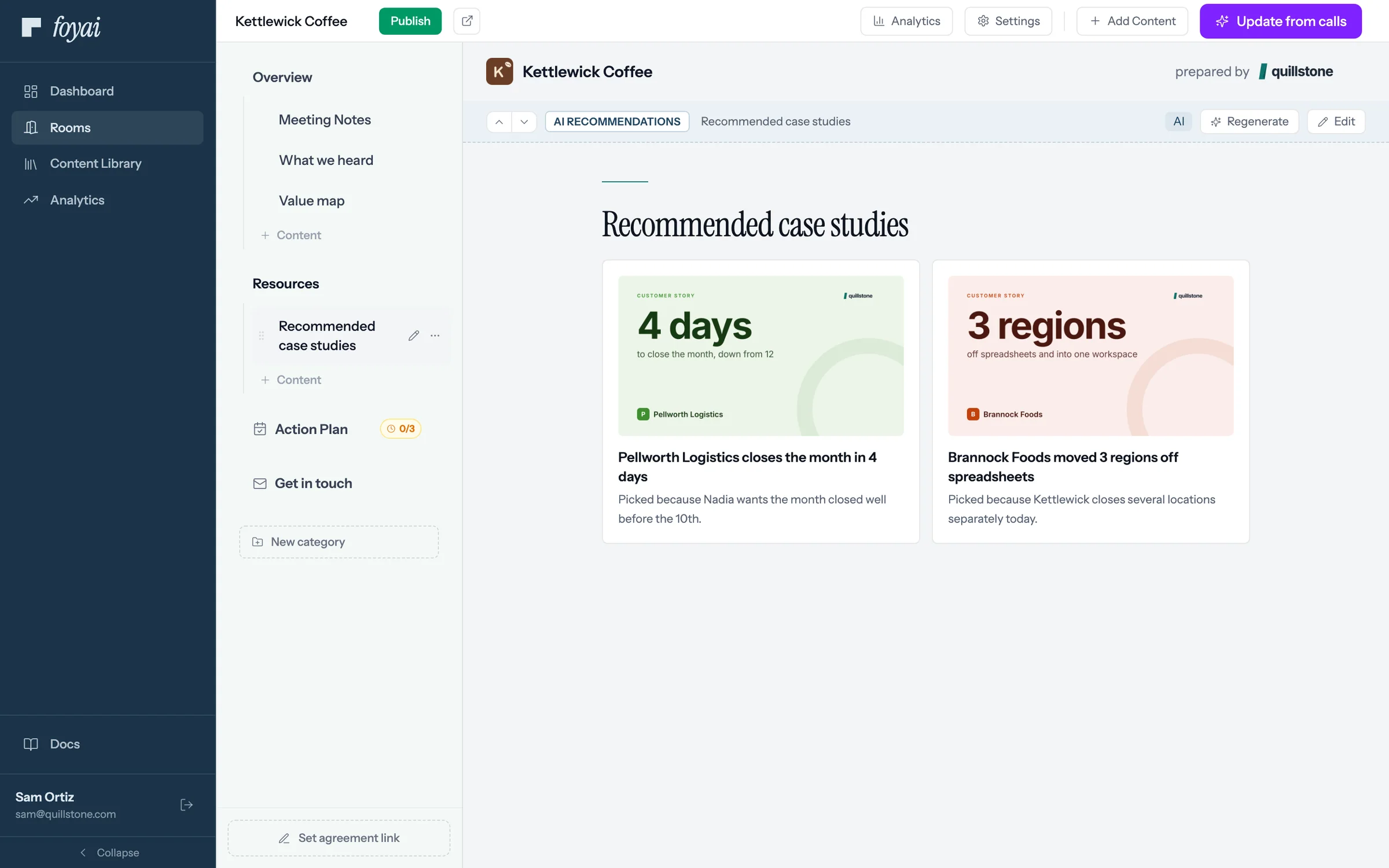Open the external link preview icon
Screen dimensions: 1389x868
pyautogui.click(x=466, y=21)
